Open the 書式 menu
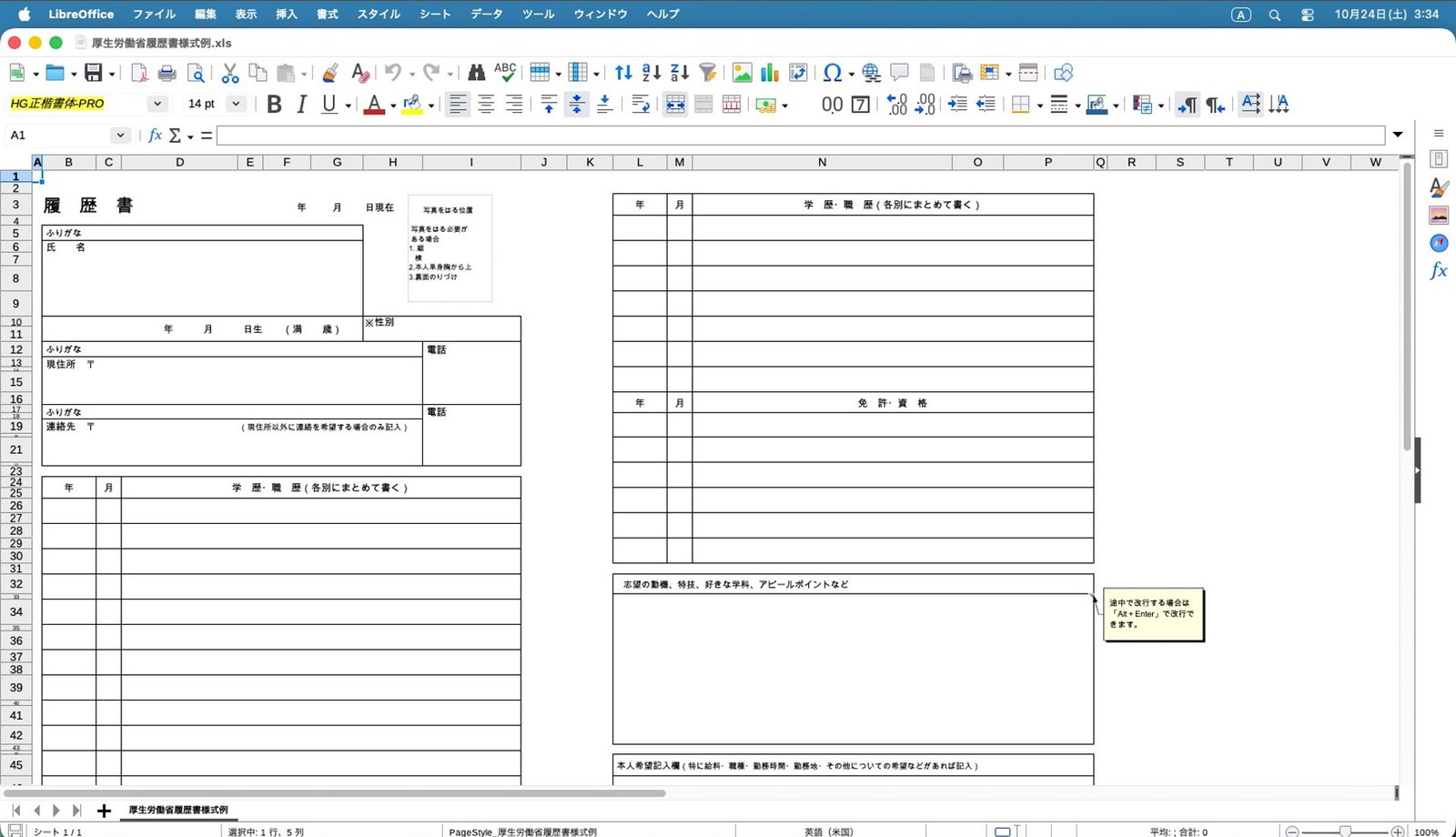 click(x=327, y=14)
